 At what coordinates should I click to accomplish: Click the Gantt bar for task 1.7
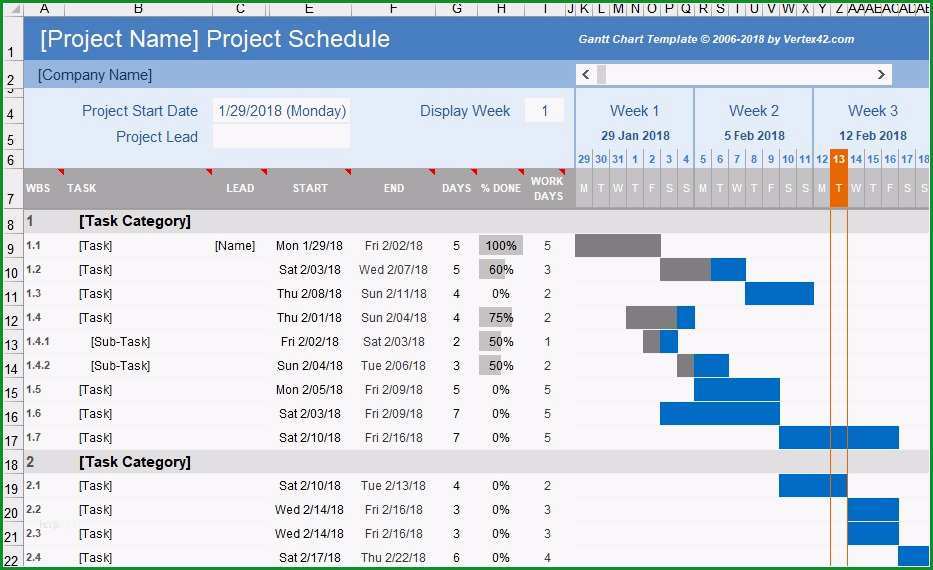839,437
